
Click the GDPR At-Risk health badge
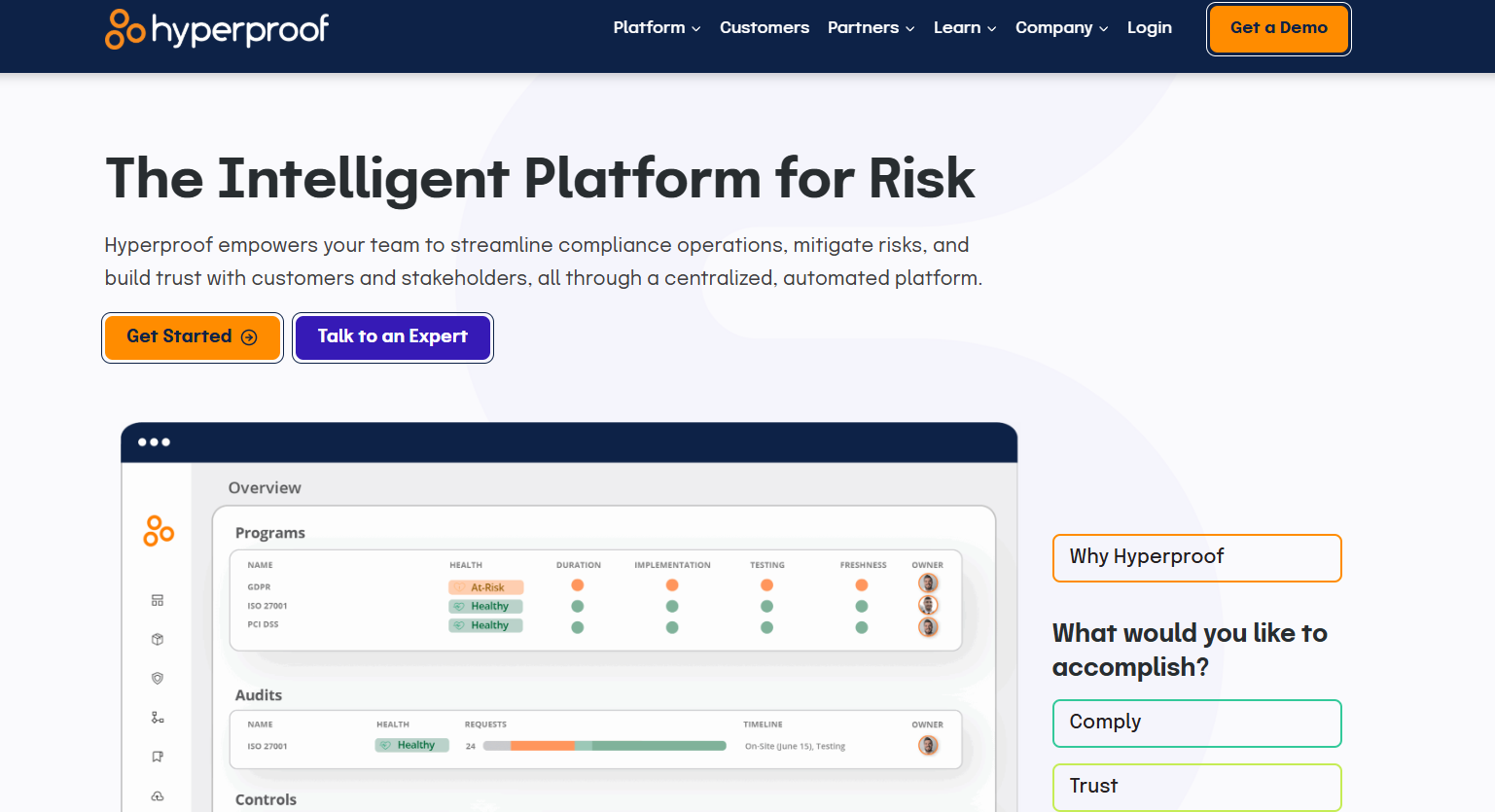click(486, 587)
